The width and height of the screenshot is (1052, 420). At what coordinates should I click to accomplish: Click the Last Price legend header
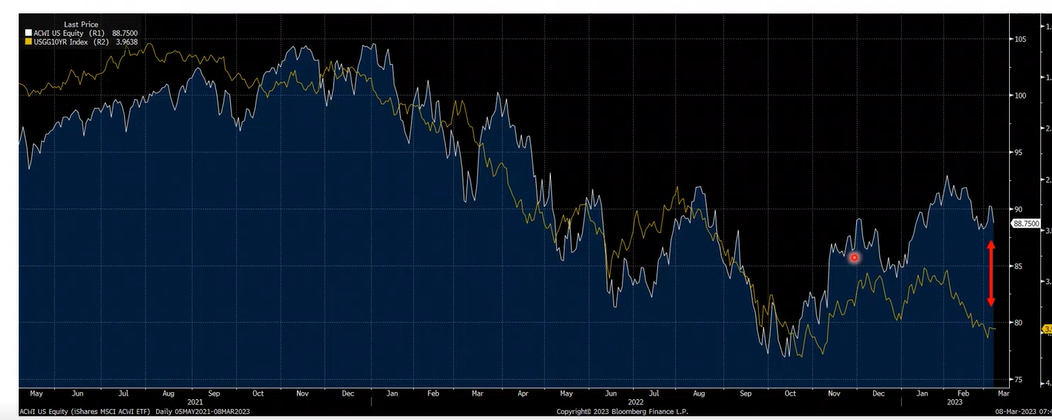pos(81,24)
